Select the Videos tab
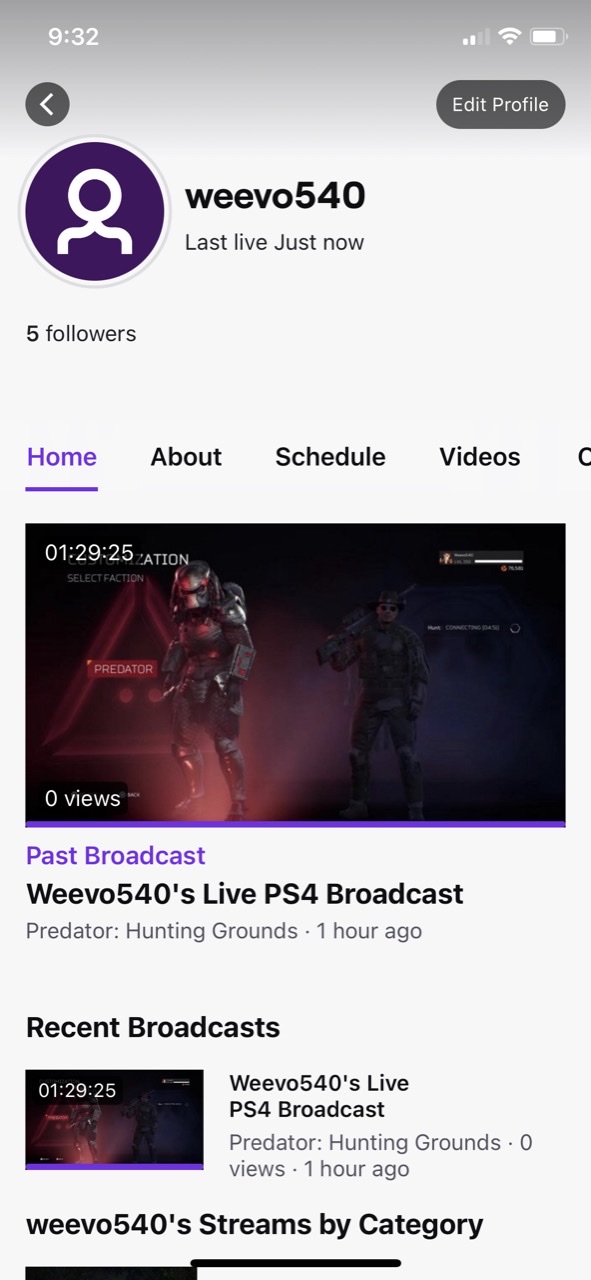This screenshot has width=591, height=1280. click(x=480, y=457)
